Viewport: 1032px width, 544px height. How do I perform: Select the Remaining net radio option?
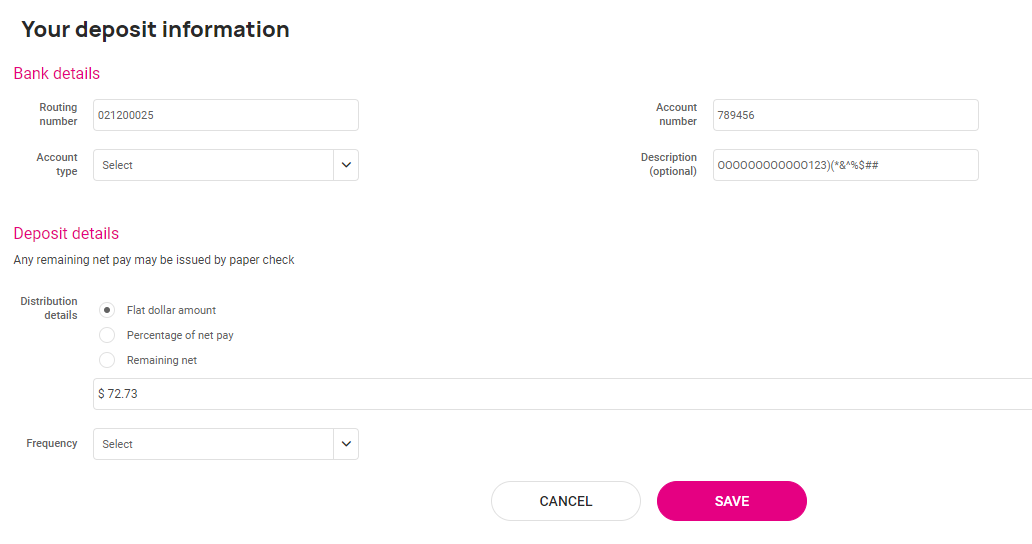coord(107,360)
